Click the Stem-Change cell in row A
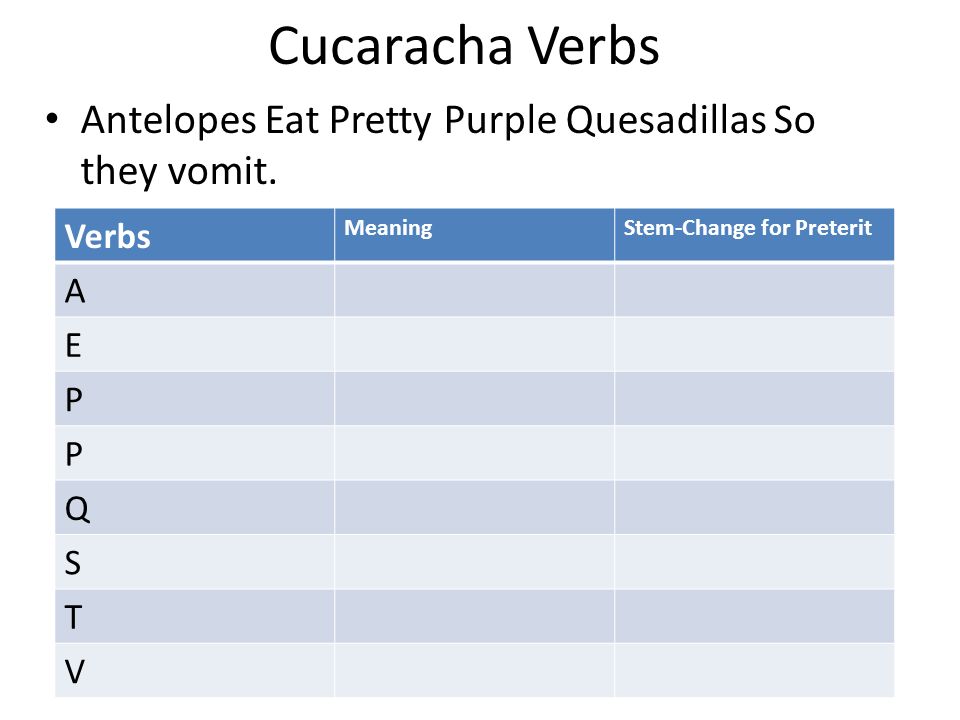 754,290
